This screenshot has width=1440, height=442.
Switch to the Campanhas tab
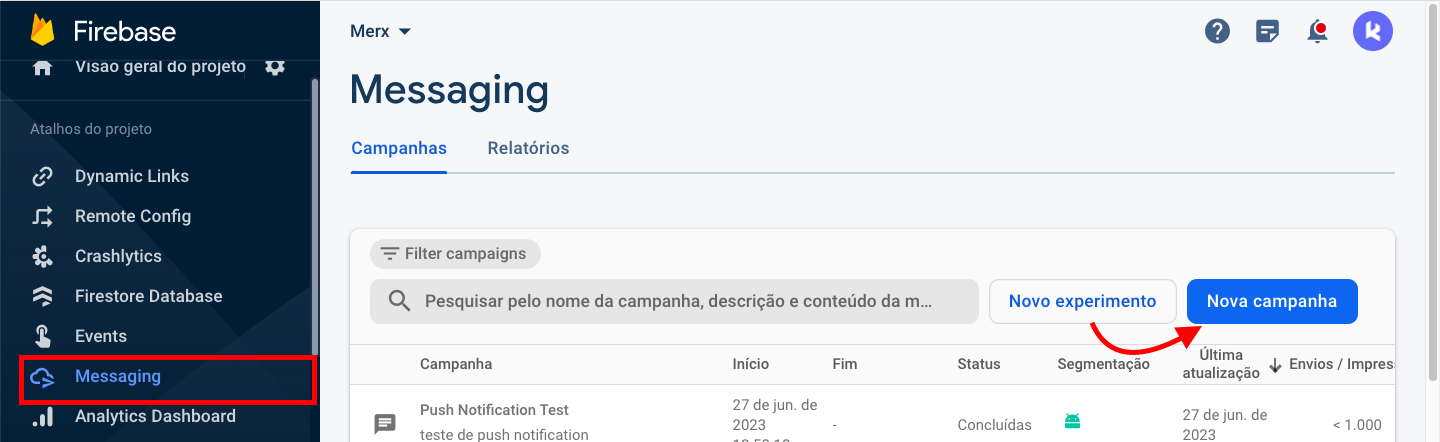tap(399, 148)
